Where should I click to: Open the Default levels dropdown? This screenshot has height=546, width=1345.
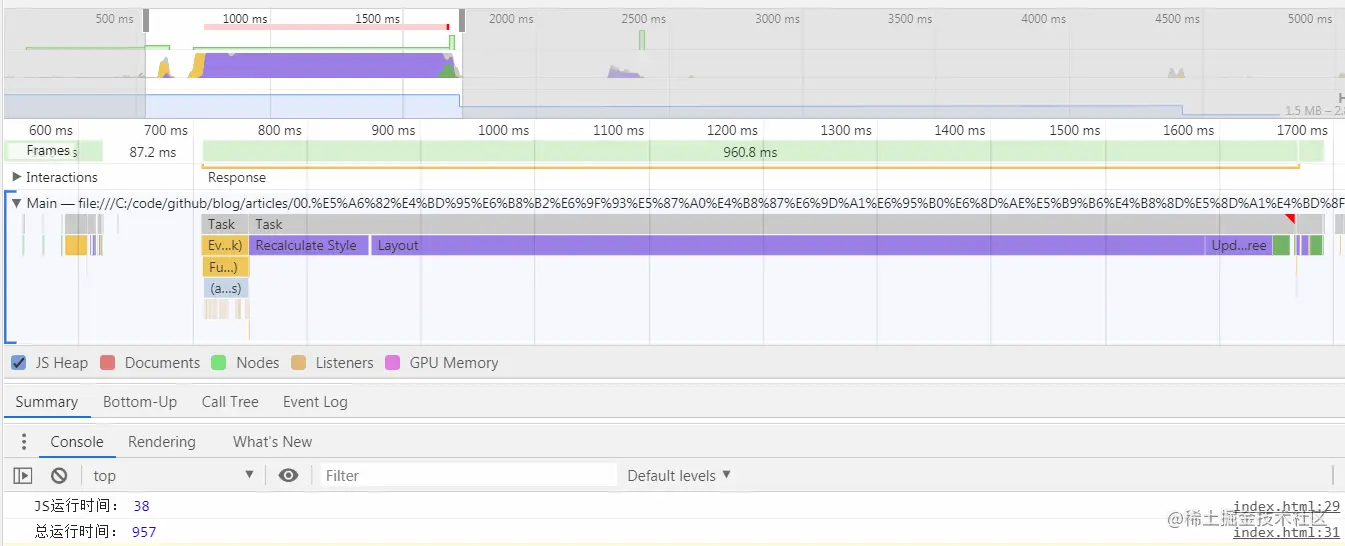(679, 475)
